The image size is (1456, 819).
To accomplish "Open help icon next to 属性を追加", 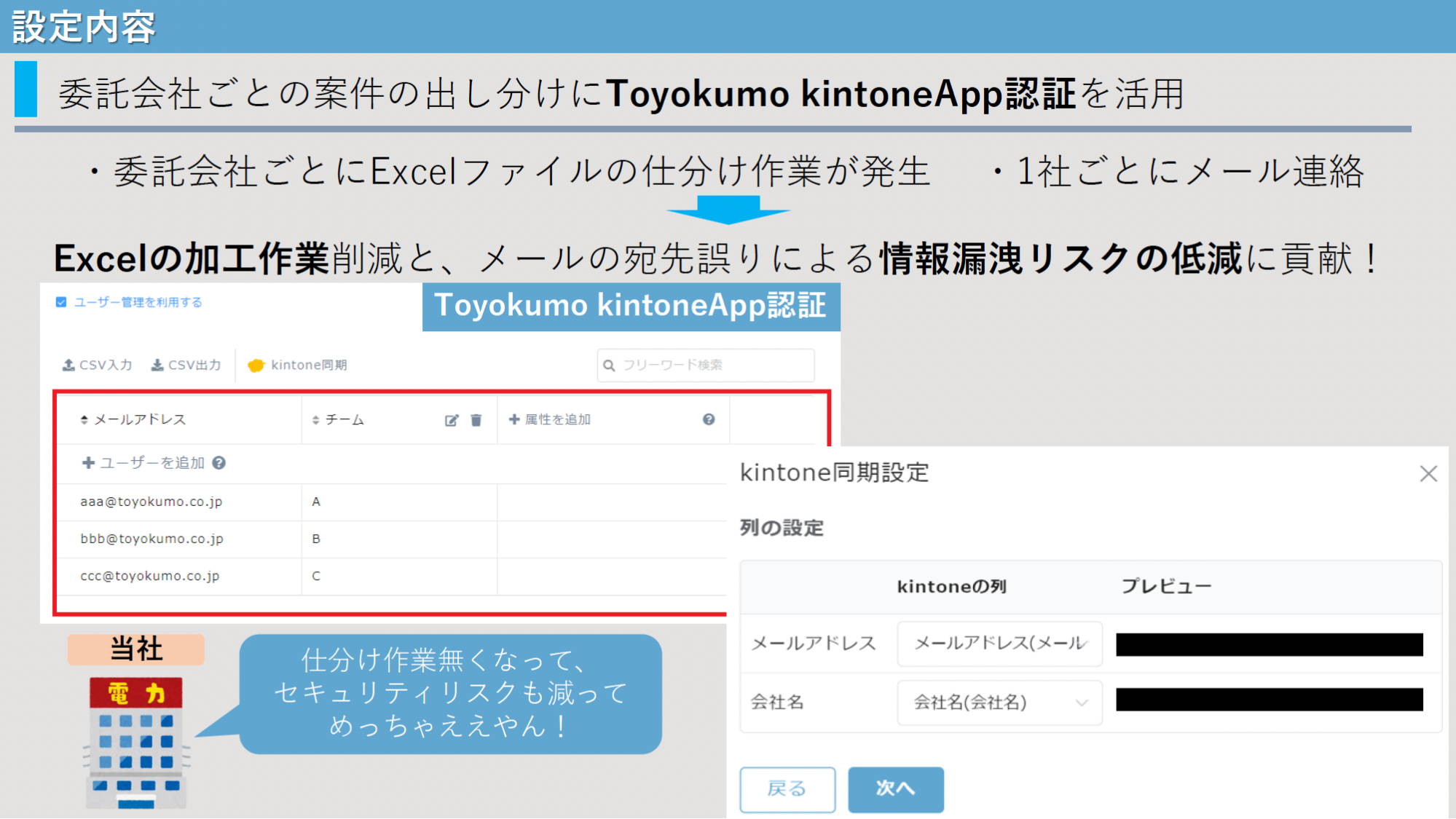I will point(709,419).
